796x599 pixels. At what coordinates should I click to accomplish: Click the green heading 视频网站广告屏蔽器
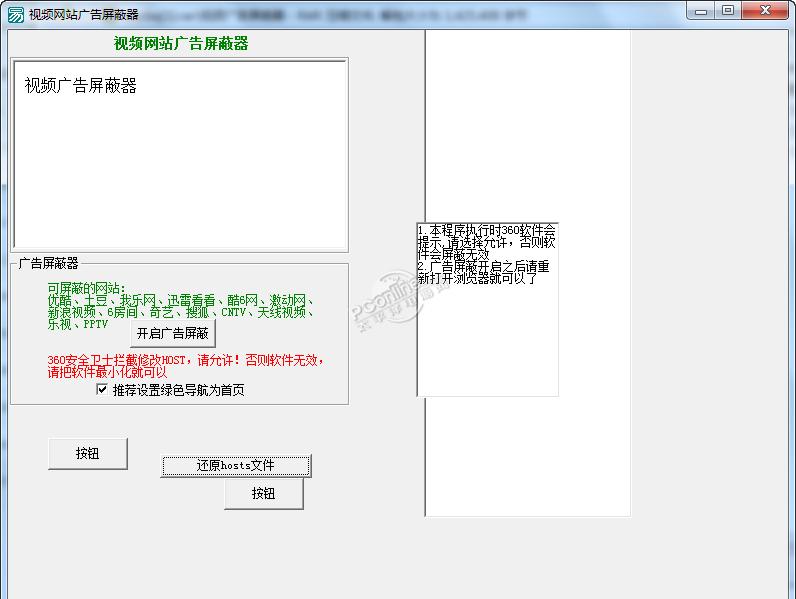click(x=181, y=44)
